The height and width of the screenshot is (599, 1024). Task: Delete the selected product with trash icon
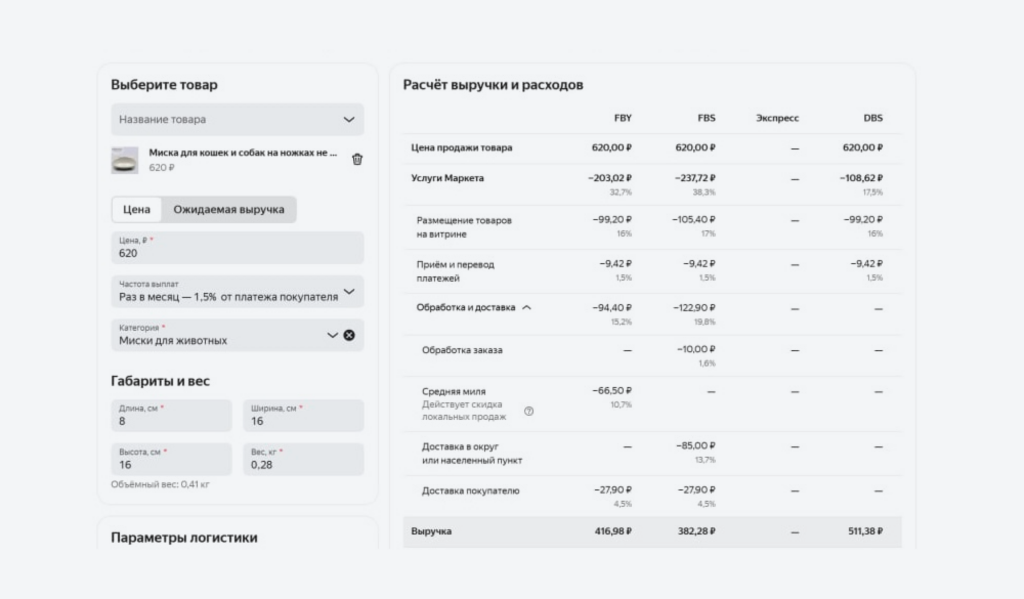click(x=357, y=159)
